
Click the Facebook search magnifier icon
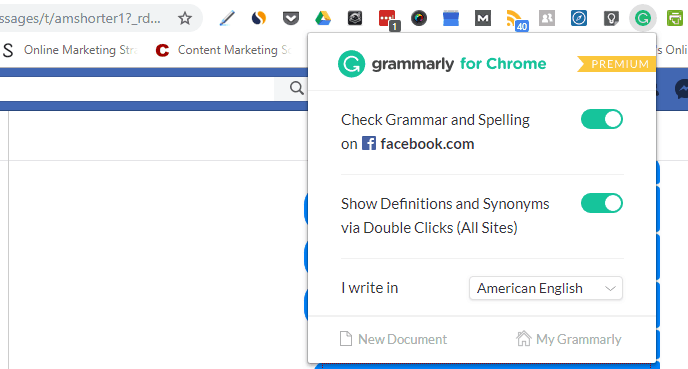297,88
